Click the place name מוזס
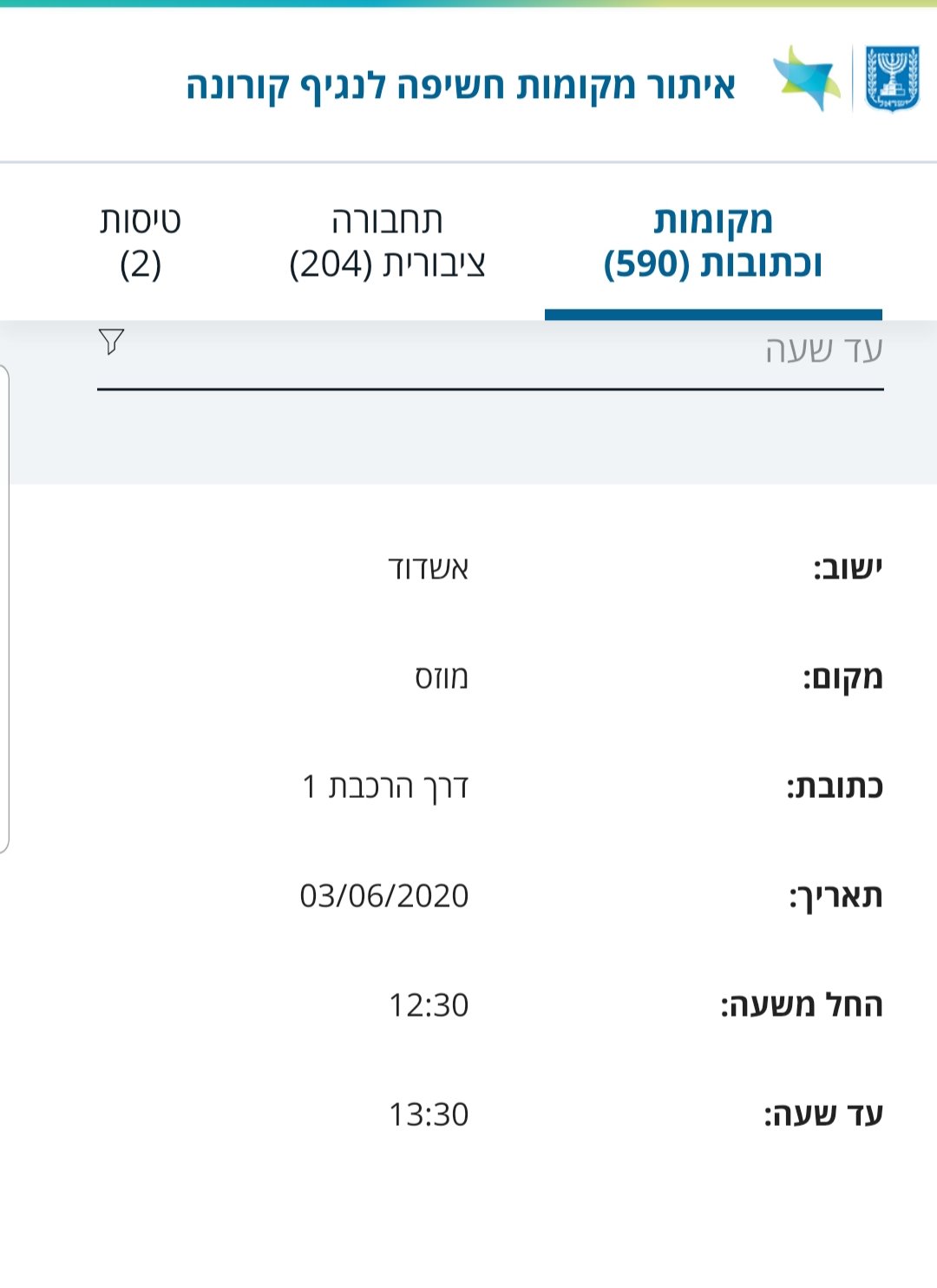This screenshot has width=937, height=1288. coord(441,677)
